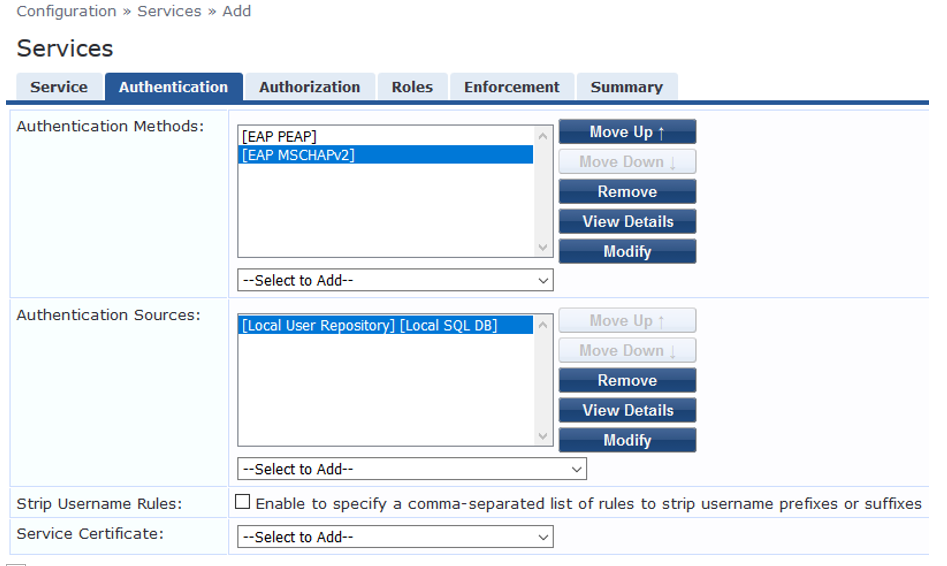Go to the Roles tab
This screenshot has height=566, width=947.
click(x=412, y=87)
